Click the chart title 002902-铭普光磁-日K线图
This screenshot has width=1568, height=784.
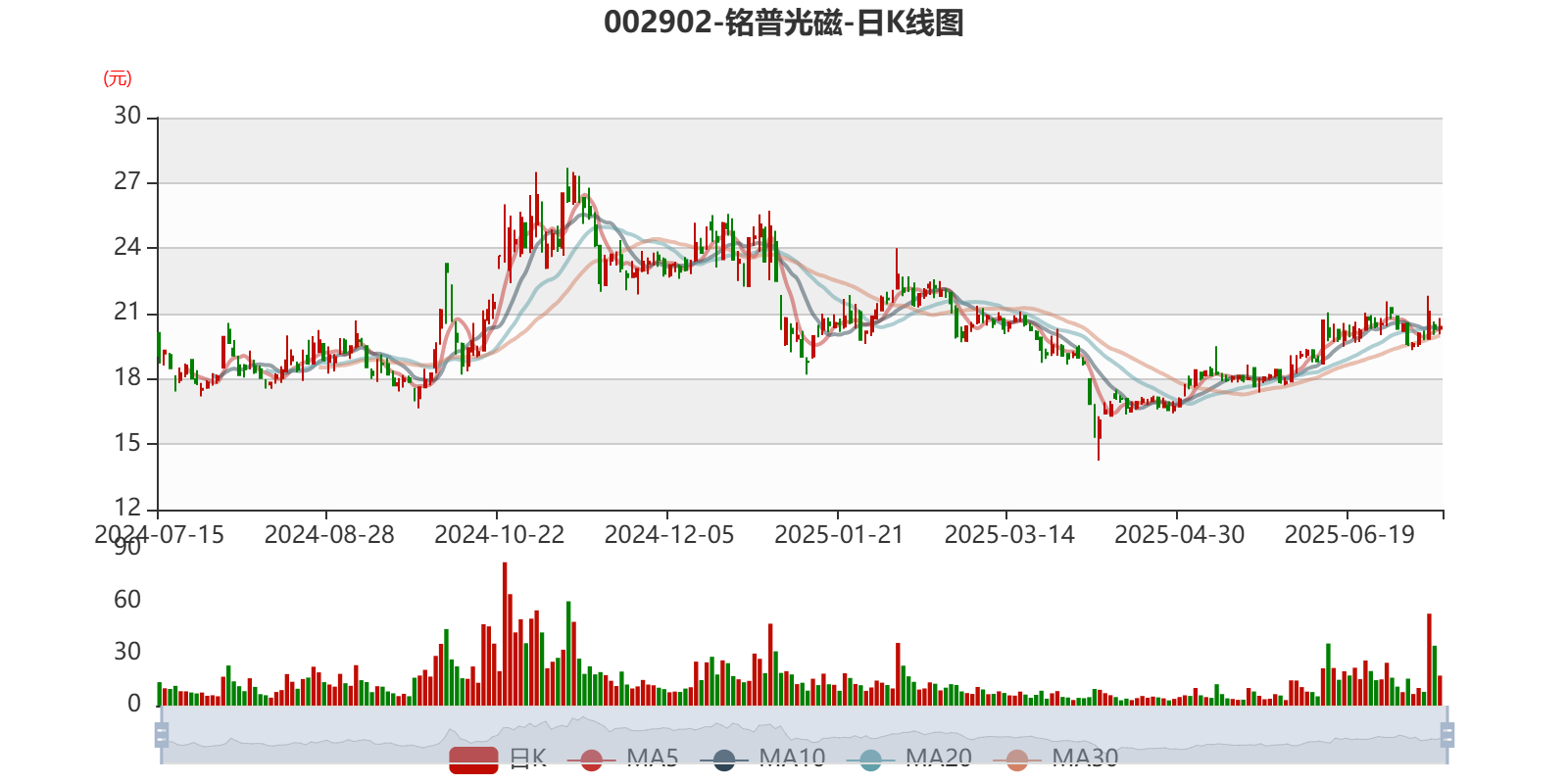coord(784,23)
